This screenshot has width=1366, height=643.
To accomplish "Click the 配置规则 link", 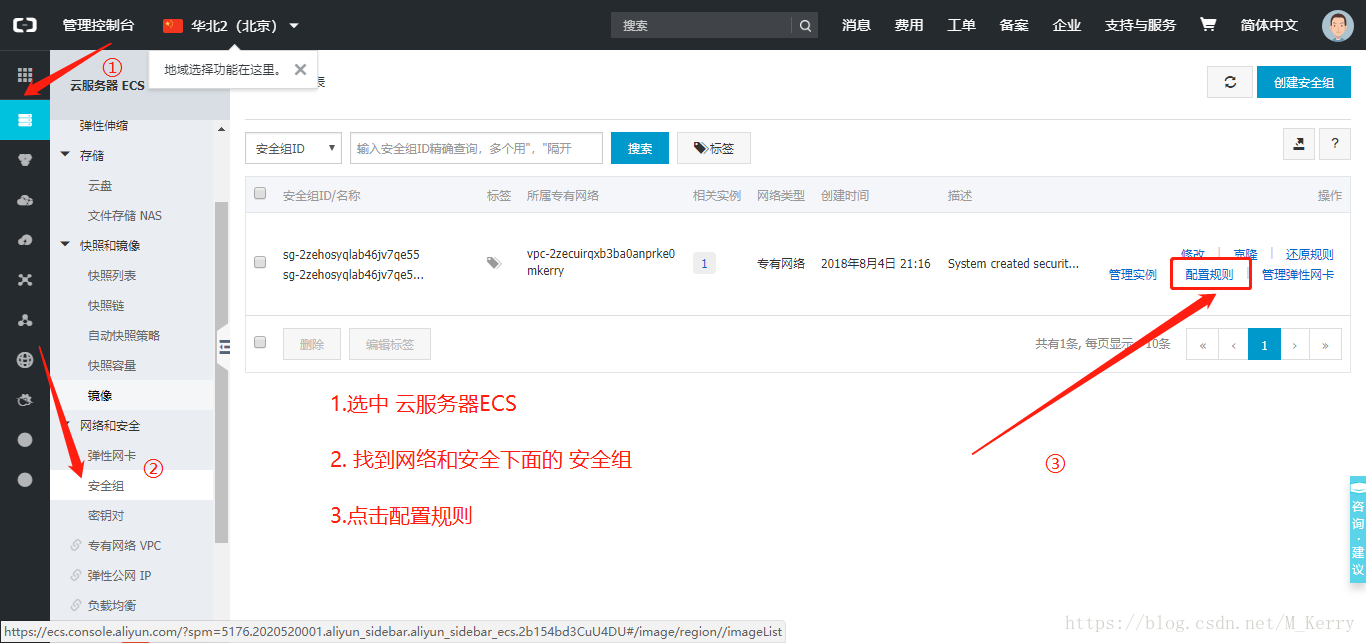I will 1209,274.
